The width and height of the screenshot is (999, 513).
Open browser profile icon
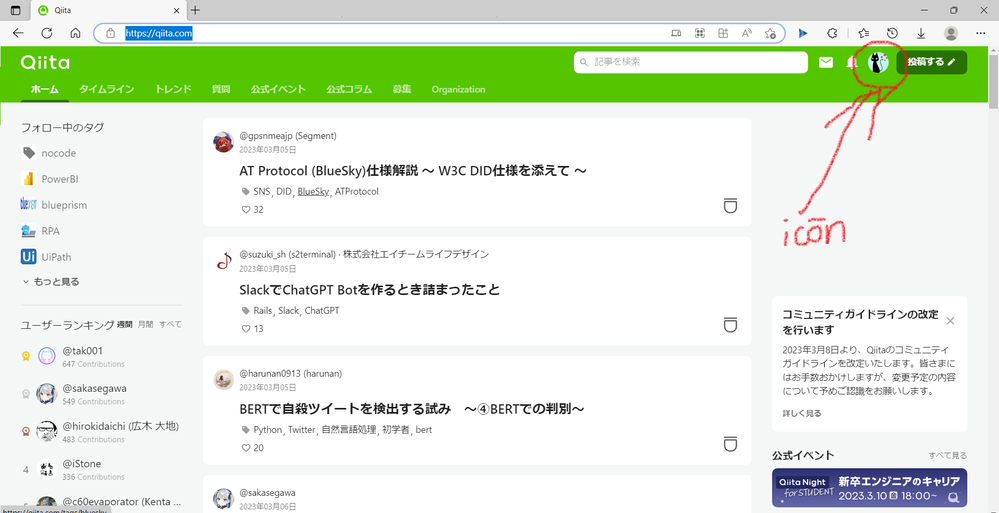951,33
